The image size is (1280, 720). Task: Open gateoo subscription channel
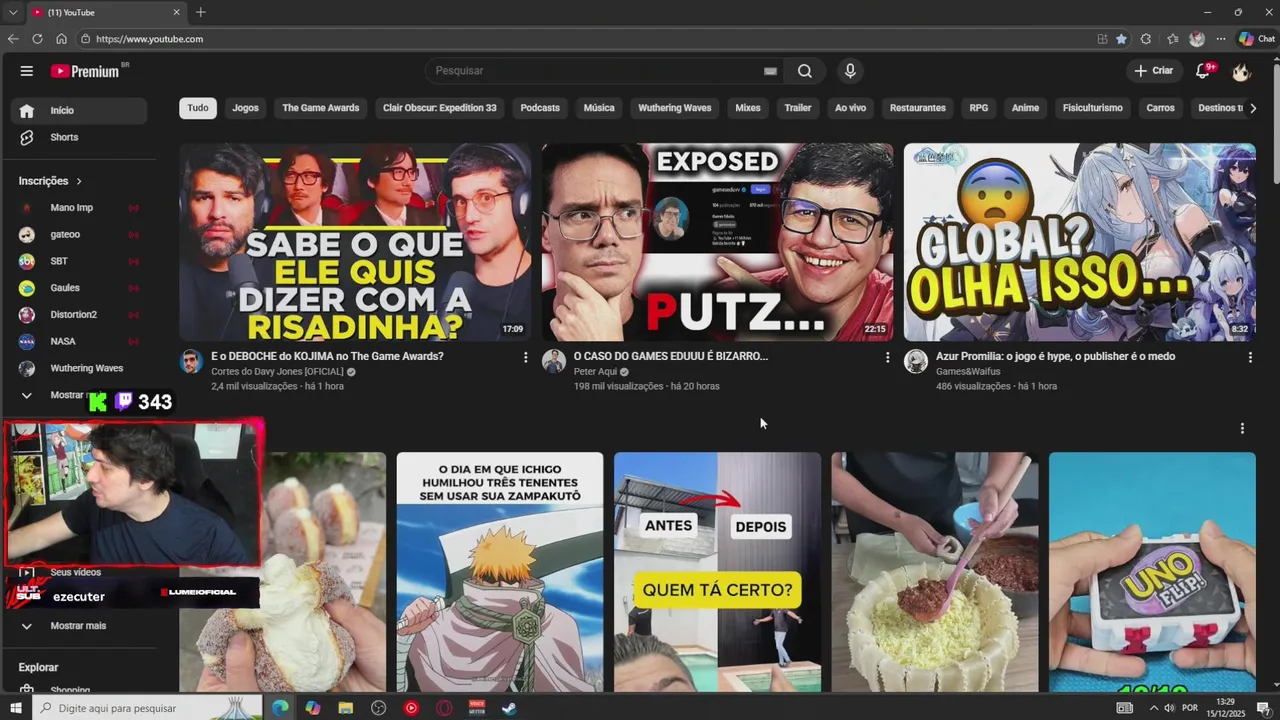coord(80,234)
